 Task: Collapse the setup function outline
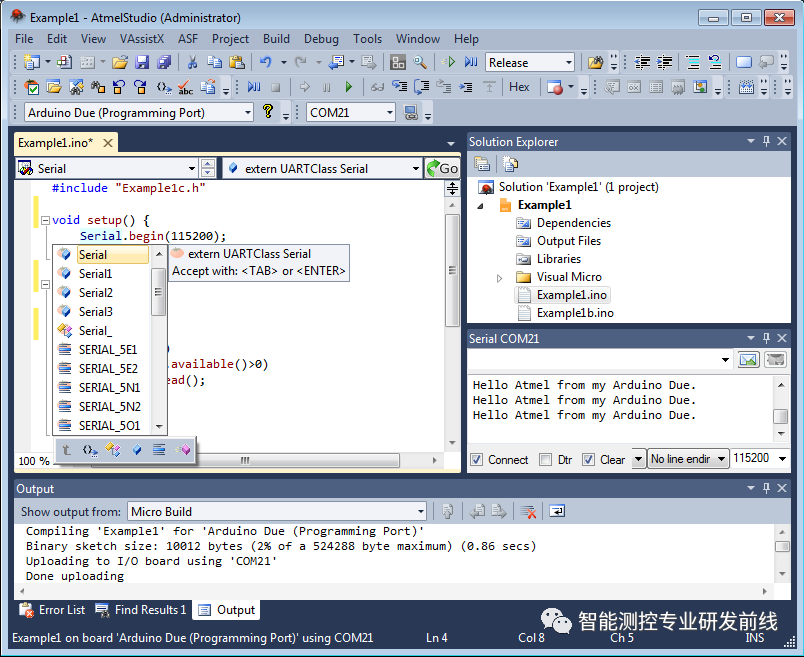(x=45, y=221)
